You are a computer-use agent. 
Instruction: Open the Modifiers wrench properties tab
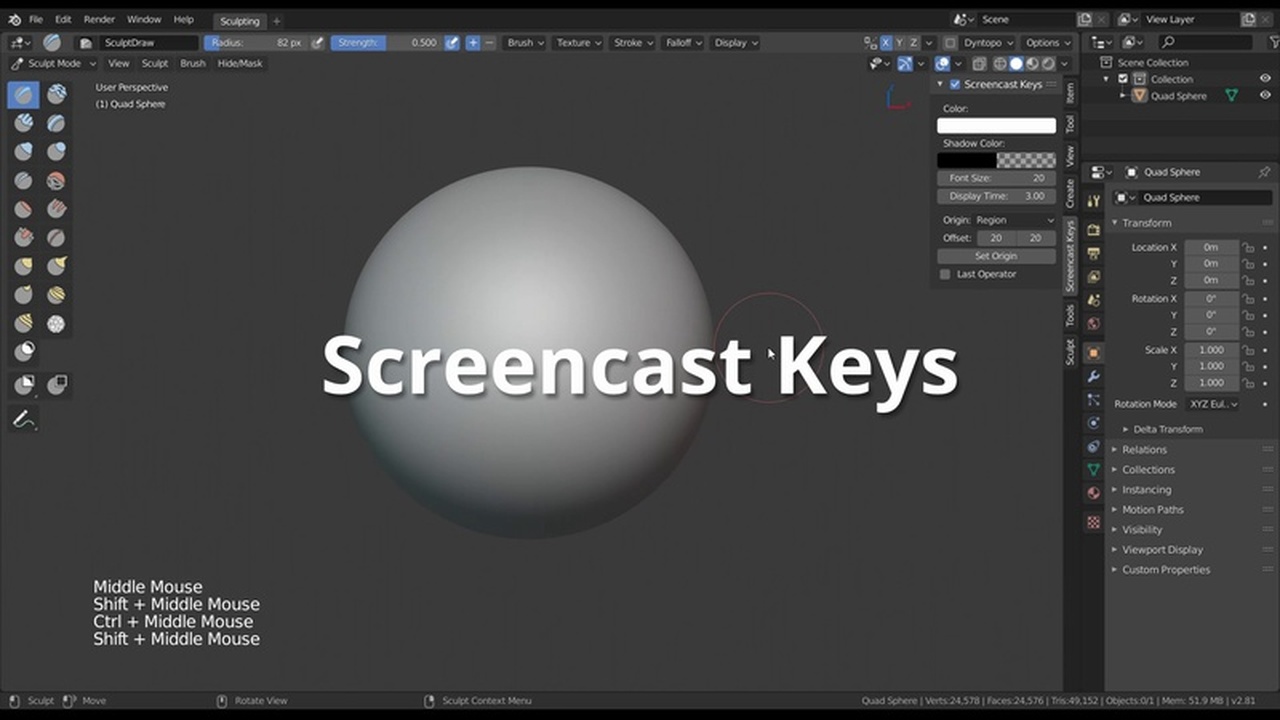click(1093, 376)
